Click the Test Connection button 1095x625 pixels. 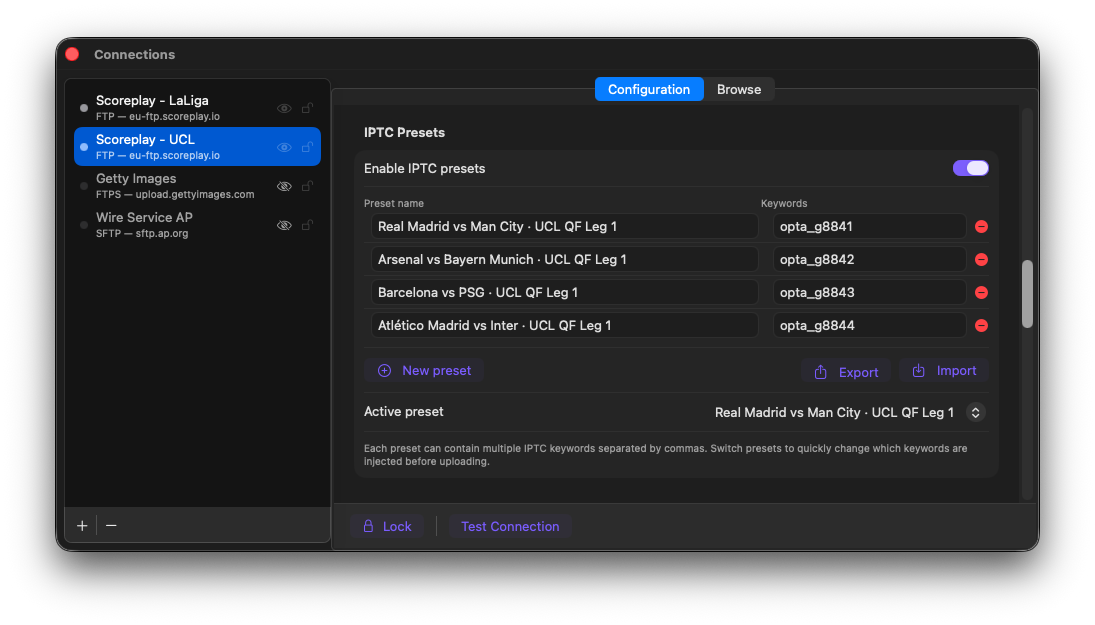click(x=510, y=527)
